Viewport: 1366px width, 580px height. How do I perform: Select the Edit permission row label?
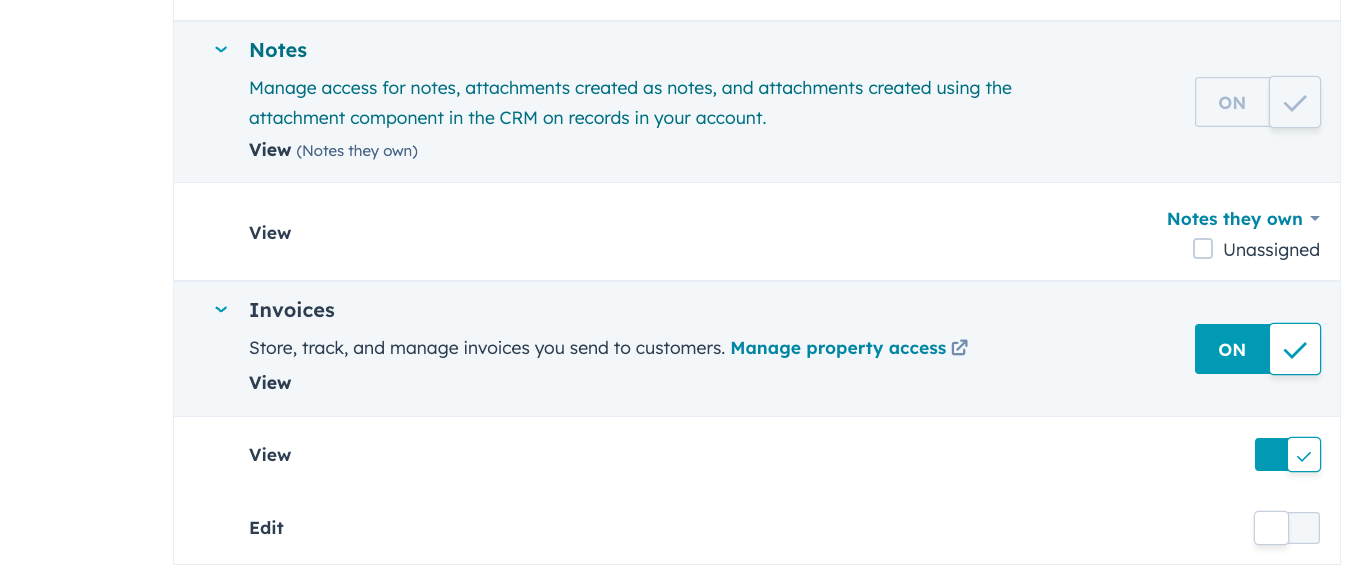click(266, 528)
